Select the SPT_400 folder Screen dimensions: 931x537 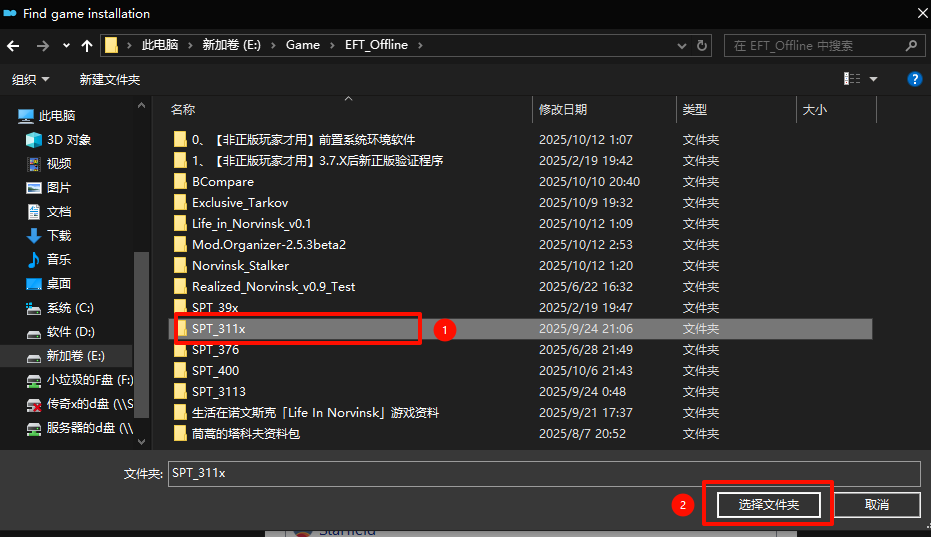coord(215,371)
